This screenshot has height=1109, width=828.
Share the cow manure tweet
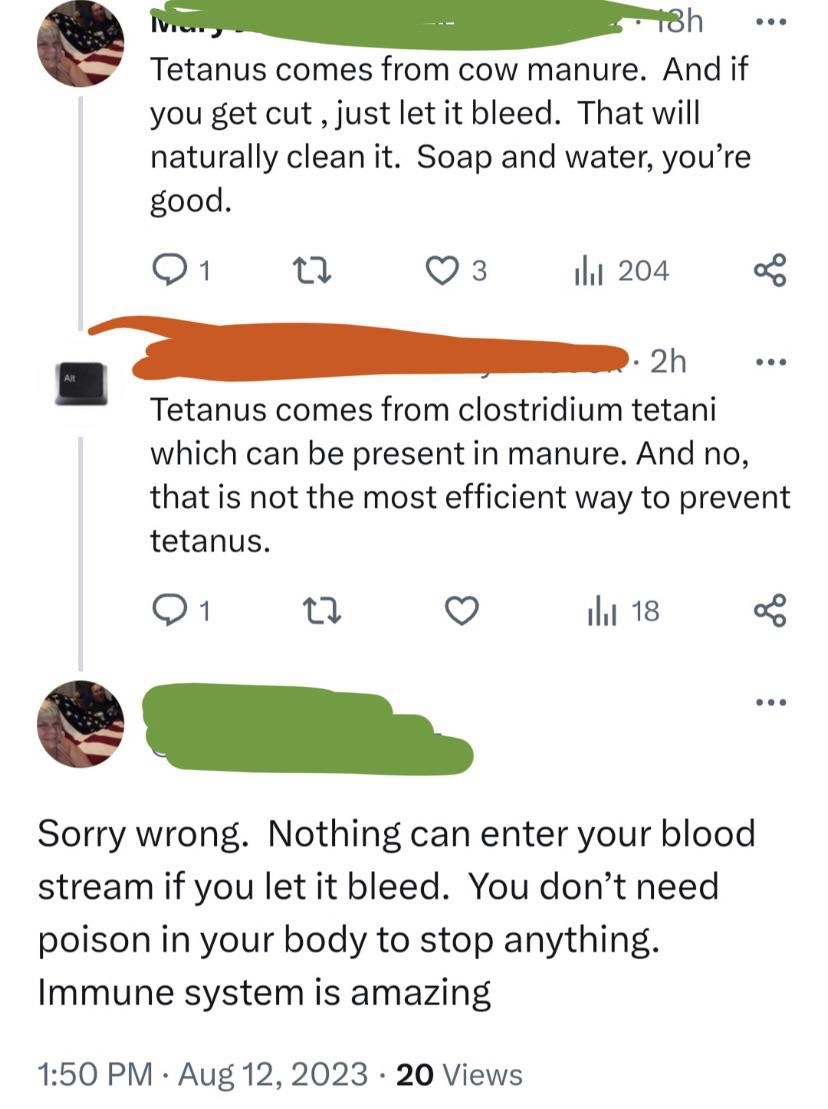tap(770, 269)
